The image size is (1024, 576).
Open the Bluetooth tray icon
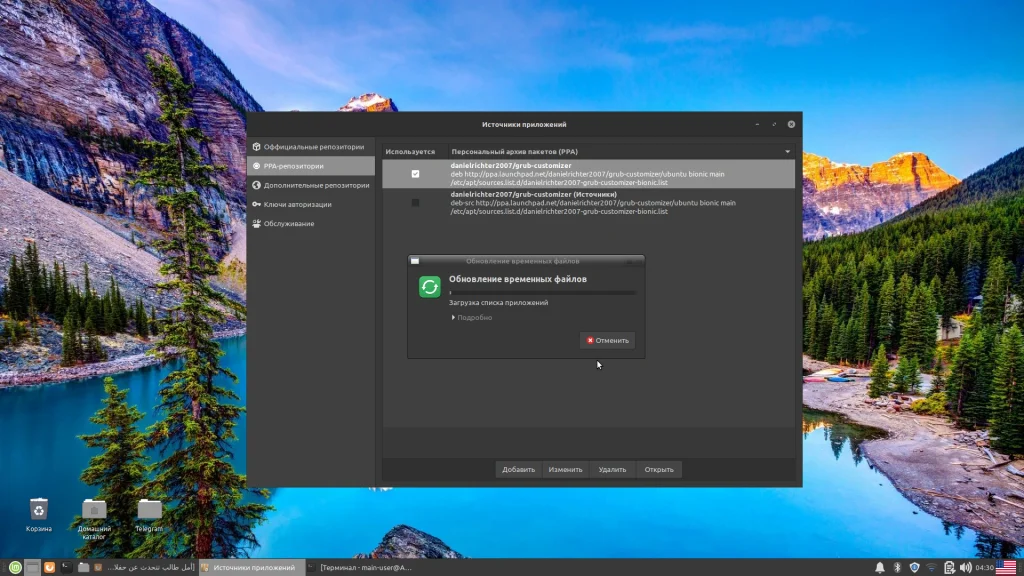click(x=897, y=568)
